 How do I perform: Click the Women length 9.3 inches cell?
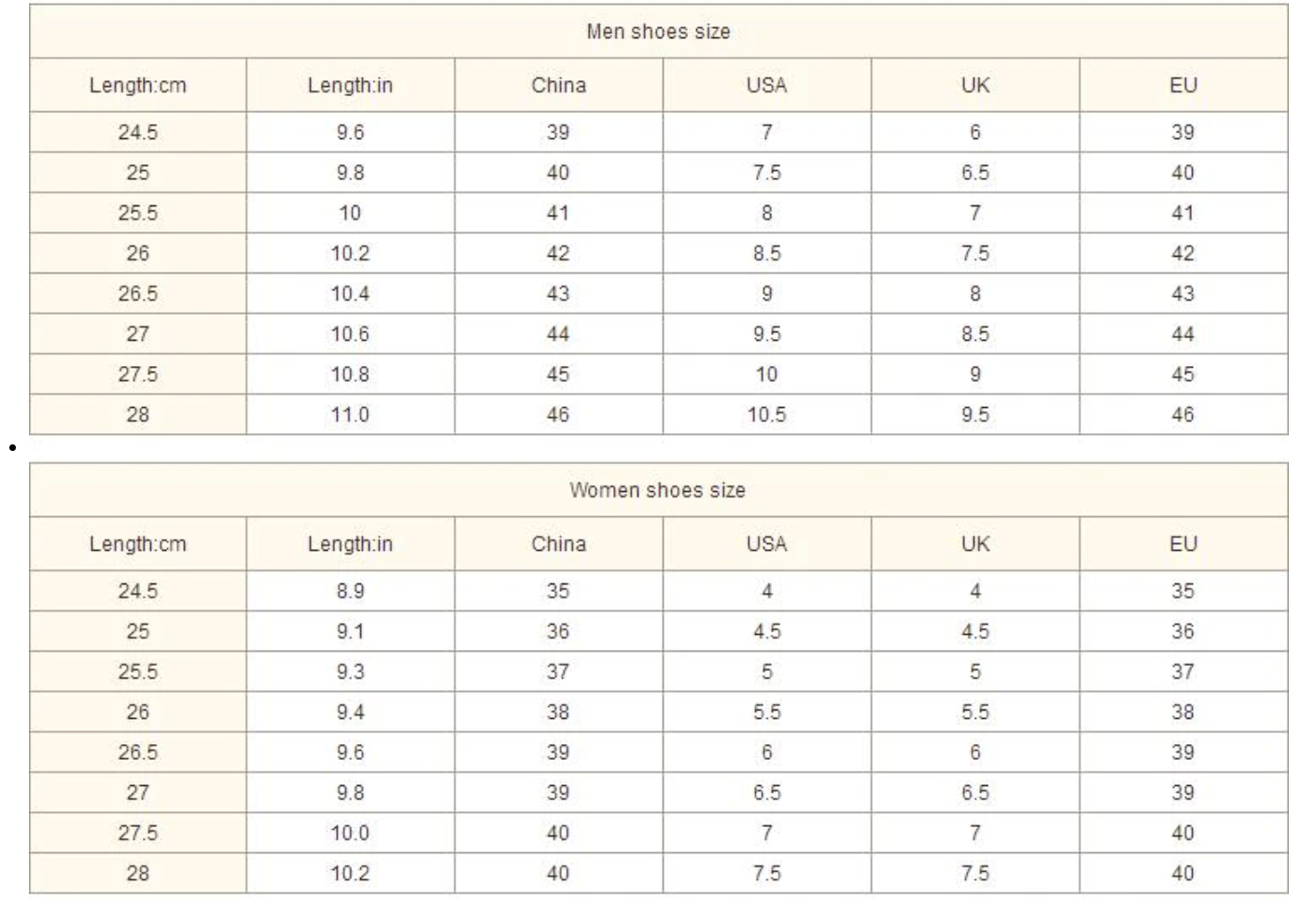point(350,671)
